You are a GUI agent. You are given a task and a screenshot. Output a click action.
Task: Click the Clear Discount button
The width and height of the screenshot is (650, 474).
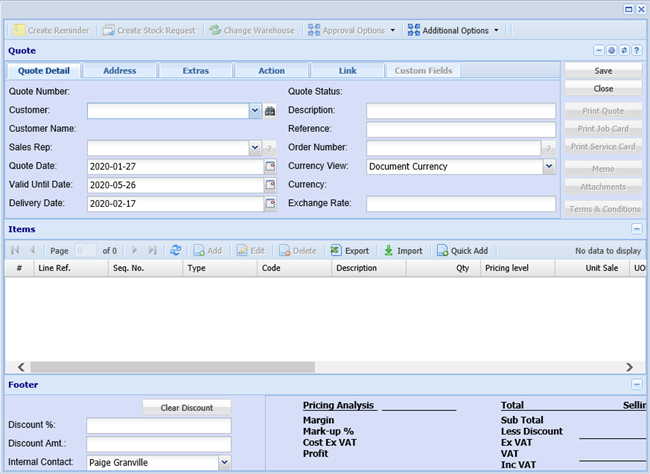pos(186,407)
